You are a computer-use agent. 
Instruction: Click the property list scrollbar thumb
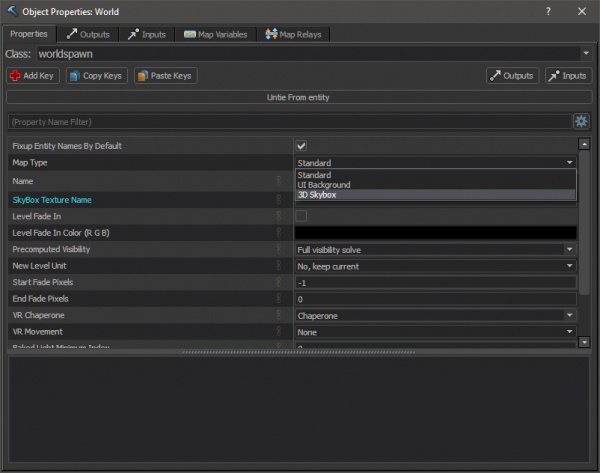[584, 222]
